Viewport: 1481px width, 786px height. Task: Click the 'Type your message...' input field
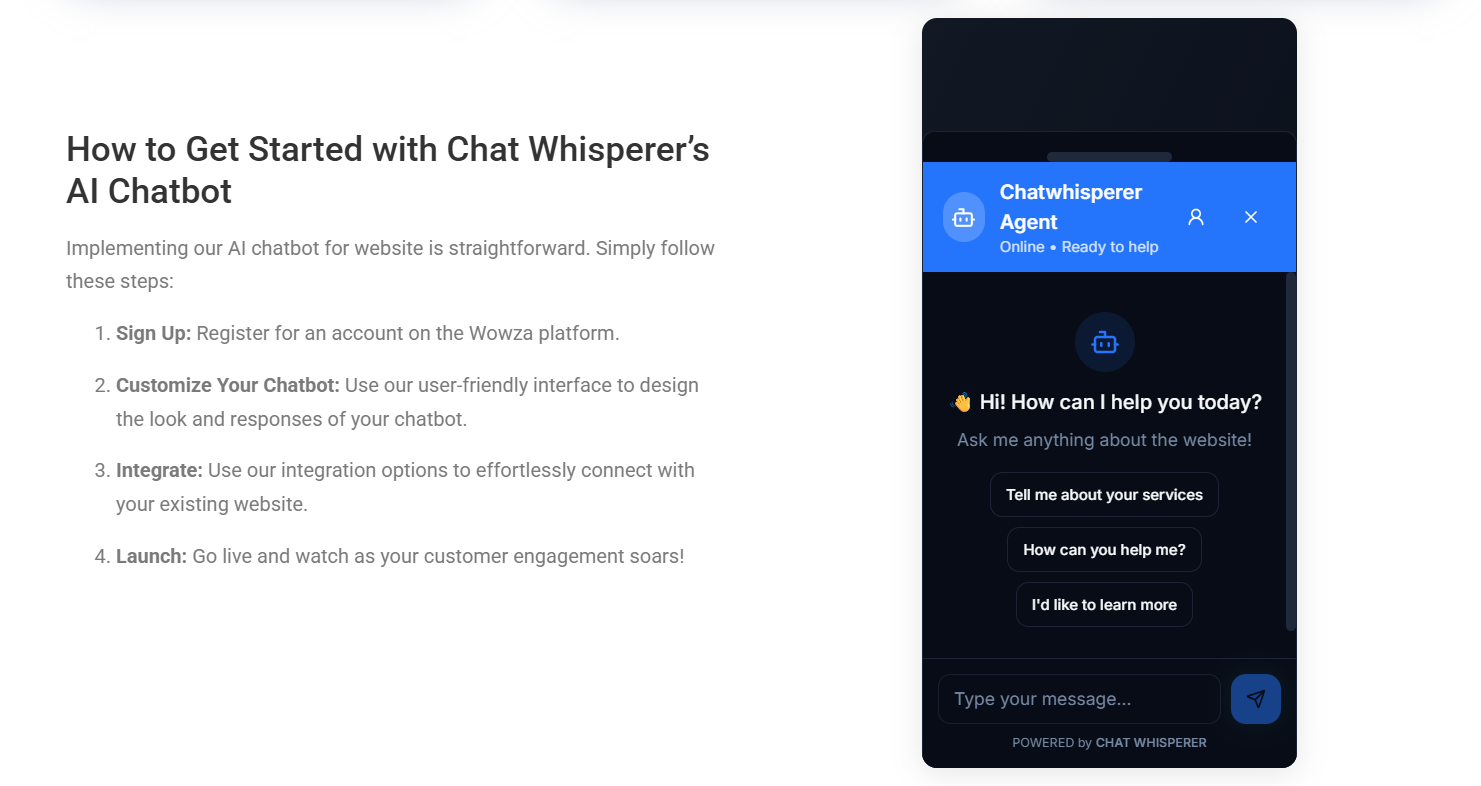(1079, 698)
